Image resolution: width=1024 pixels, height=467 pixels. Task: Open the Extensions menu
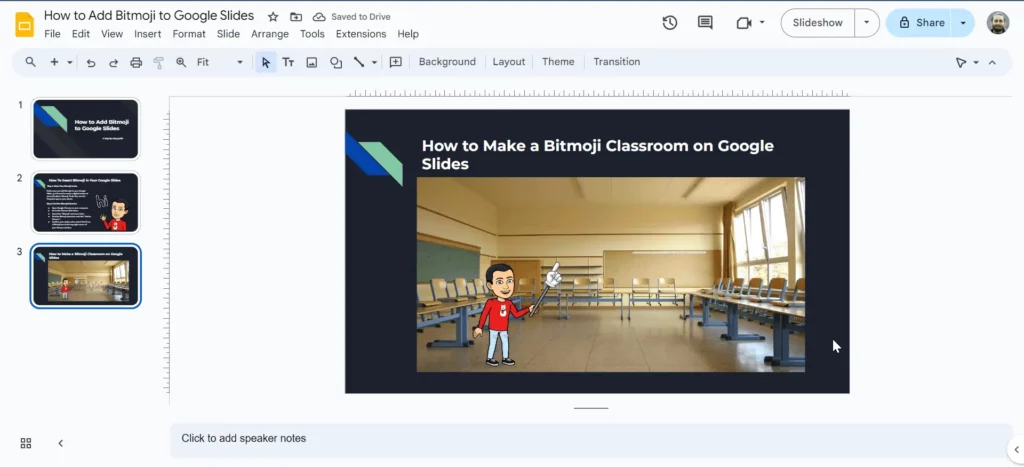[x=360, y=34]
